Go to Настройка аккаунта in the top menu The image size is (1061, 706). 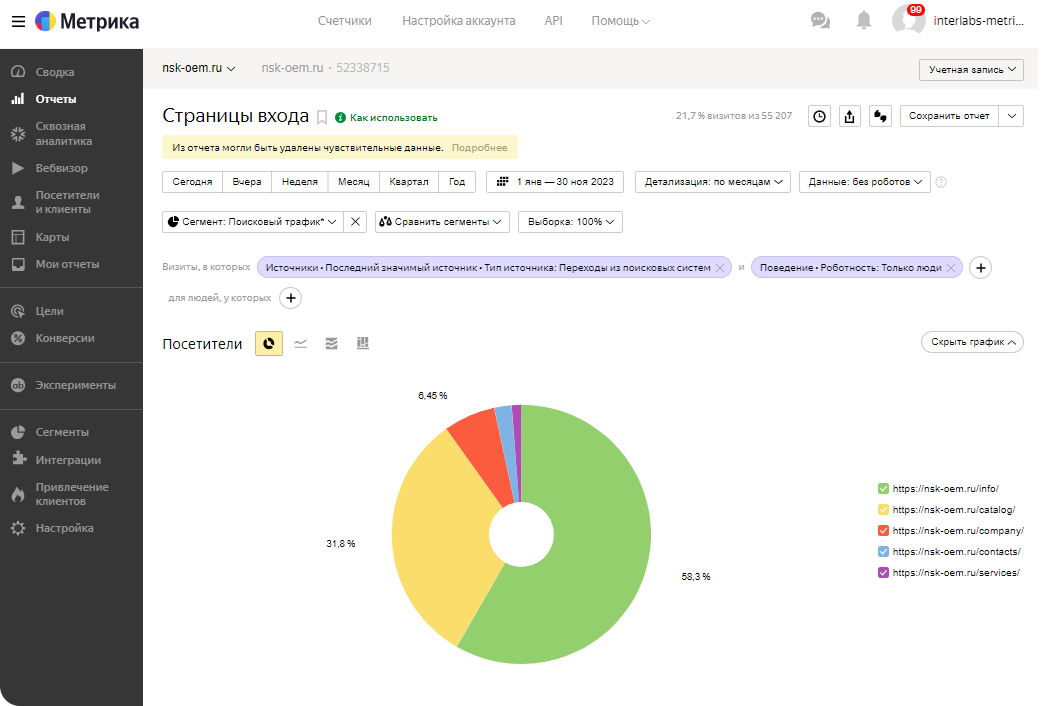tap(459, 21)
